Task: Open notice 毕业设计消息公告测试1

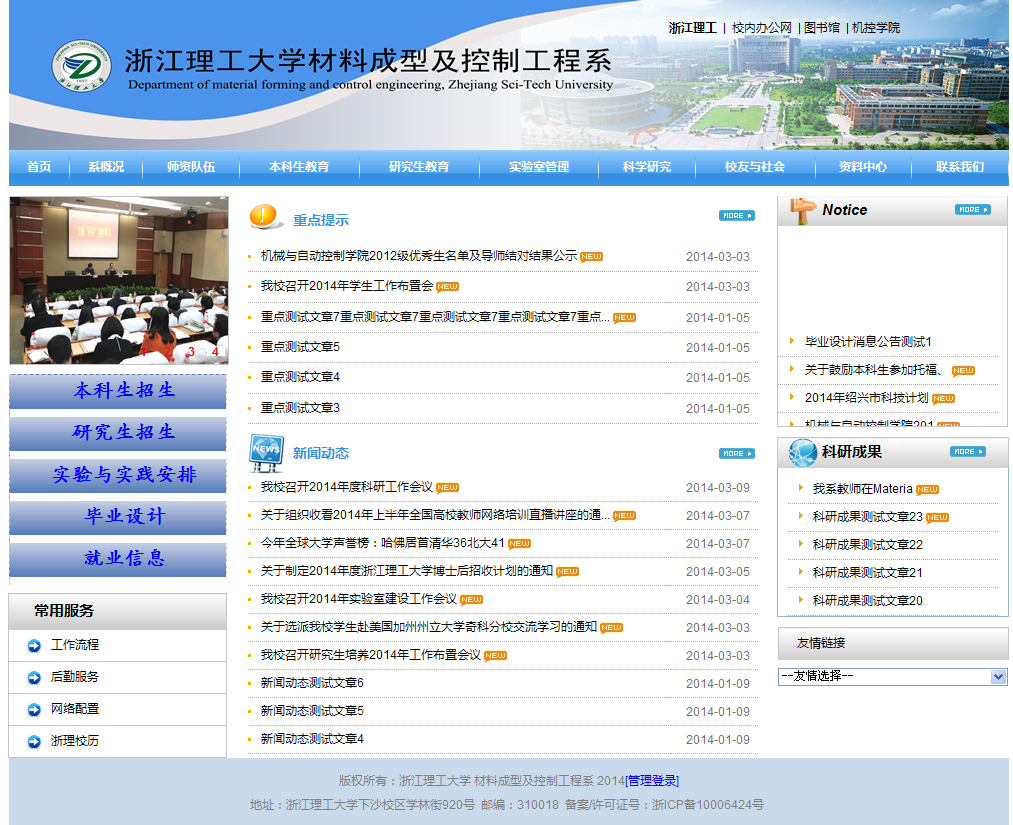Action: click(868, 342)
